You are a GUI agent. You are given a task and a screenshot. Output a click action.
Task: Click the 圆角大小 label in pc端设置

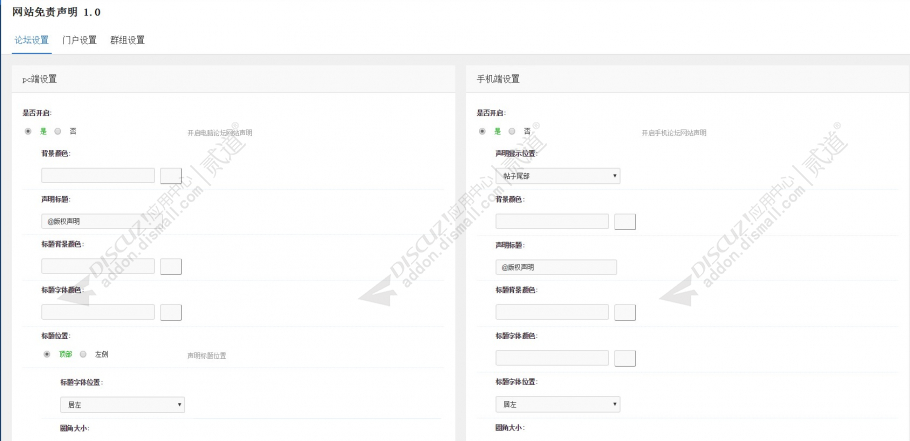(x=74, y=428)
